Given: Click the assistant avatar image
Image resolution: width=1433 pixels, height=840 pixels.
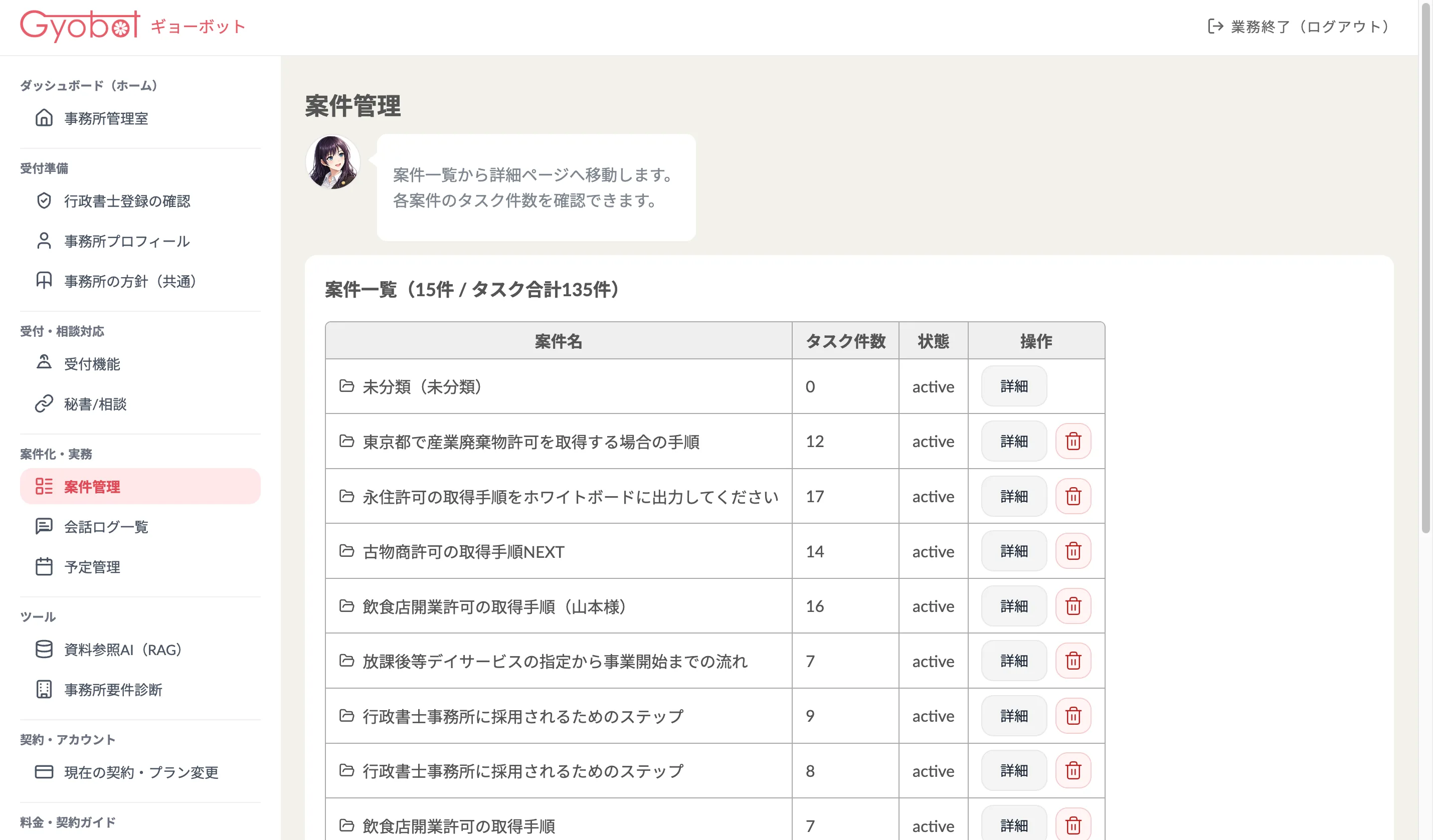Looking at the screenshot, I should [332, 162].
